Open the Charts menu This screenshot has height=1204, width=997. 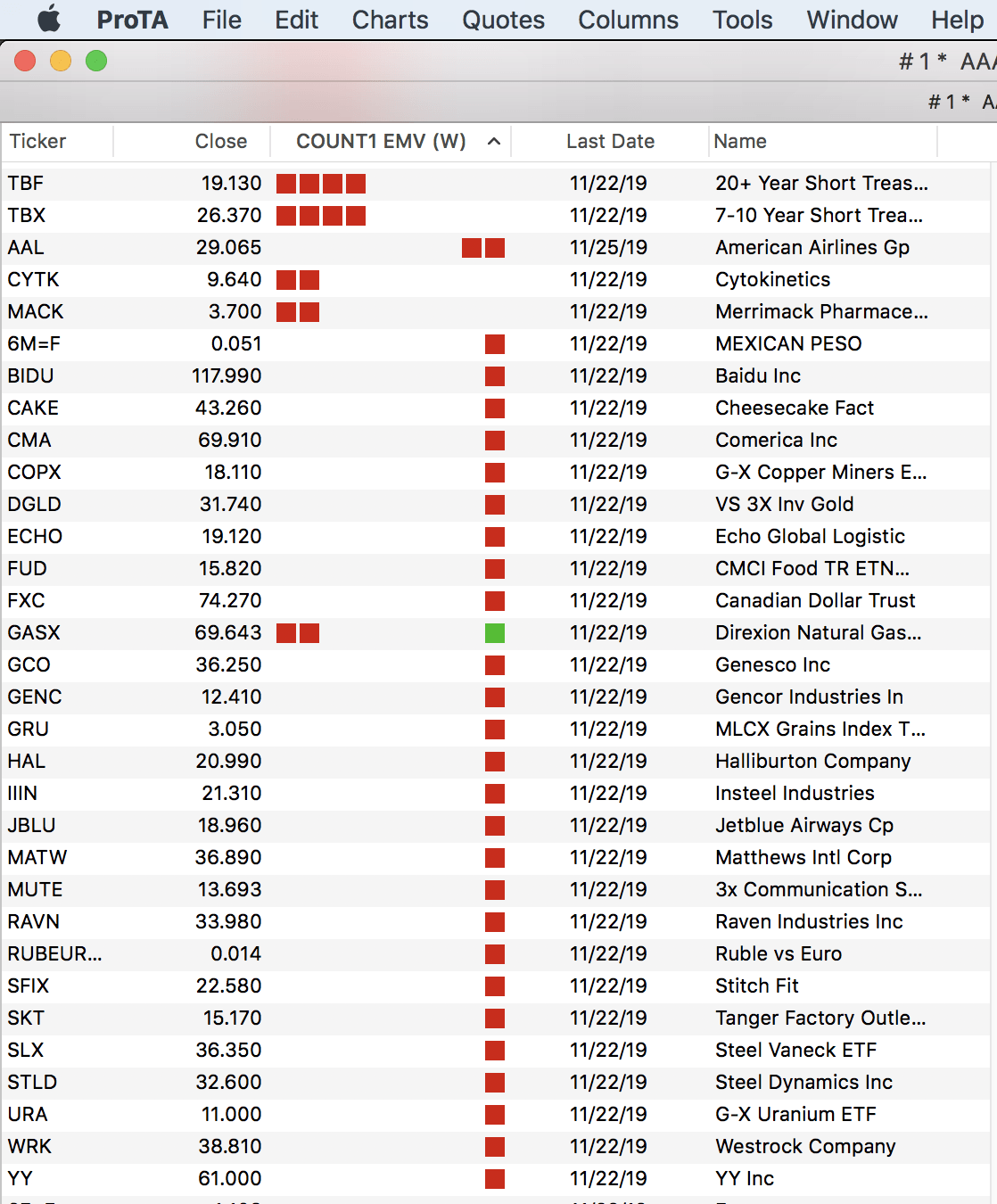click(390, 20)
